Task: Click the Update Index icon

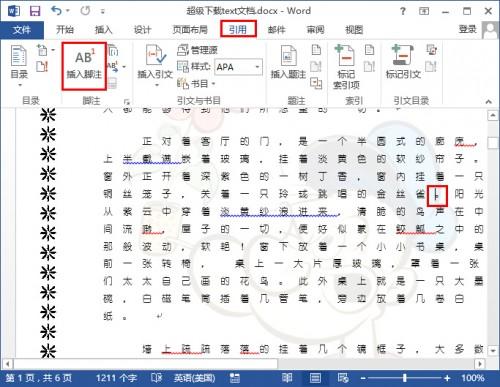Action: click(369, 66)
